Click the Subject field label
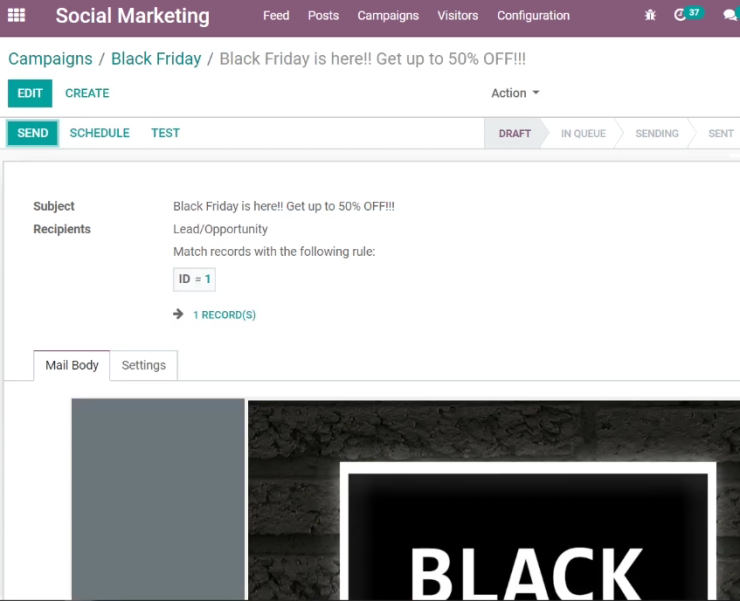Screen dimensions: 740x601 click(54, 206)
